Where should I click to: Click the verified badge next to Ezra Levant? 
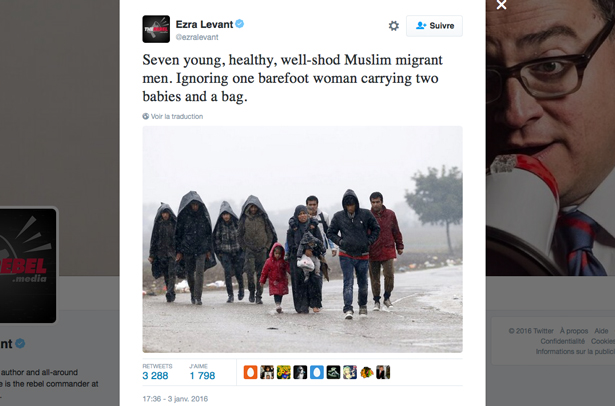(x=240, y=24)
